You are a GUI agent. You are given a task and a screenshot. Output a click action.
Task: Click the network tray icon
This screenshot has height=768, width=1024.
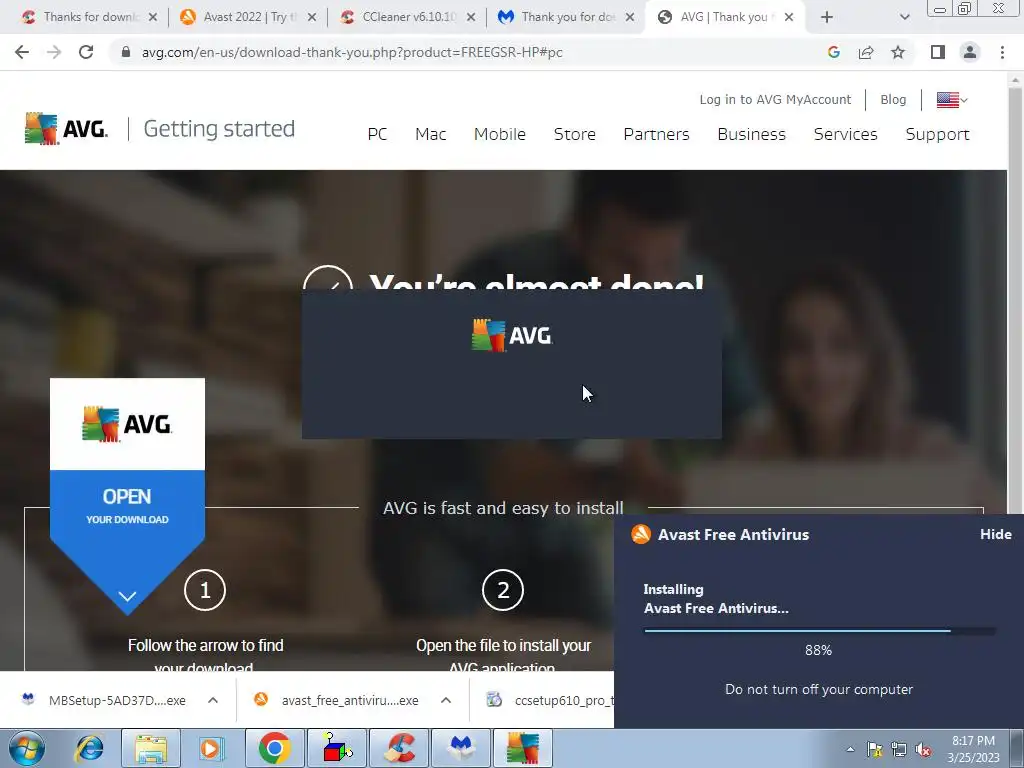[x=899, y=750]
